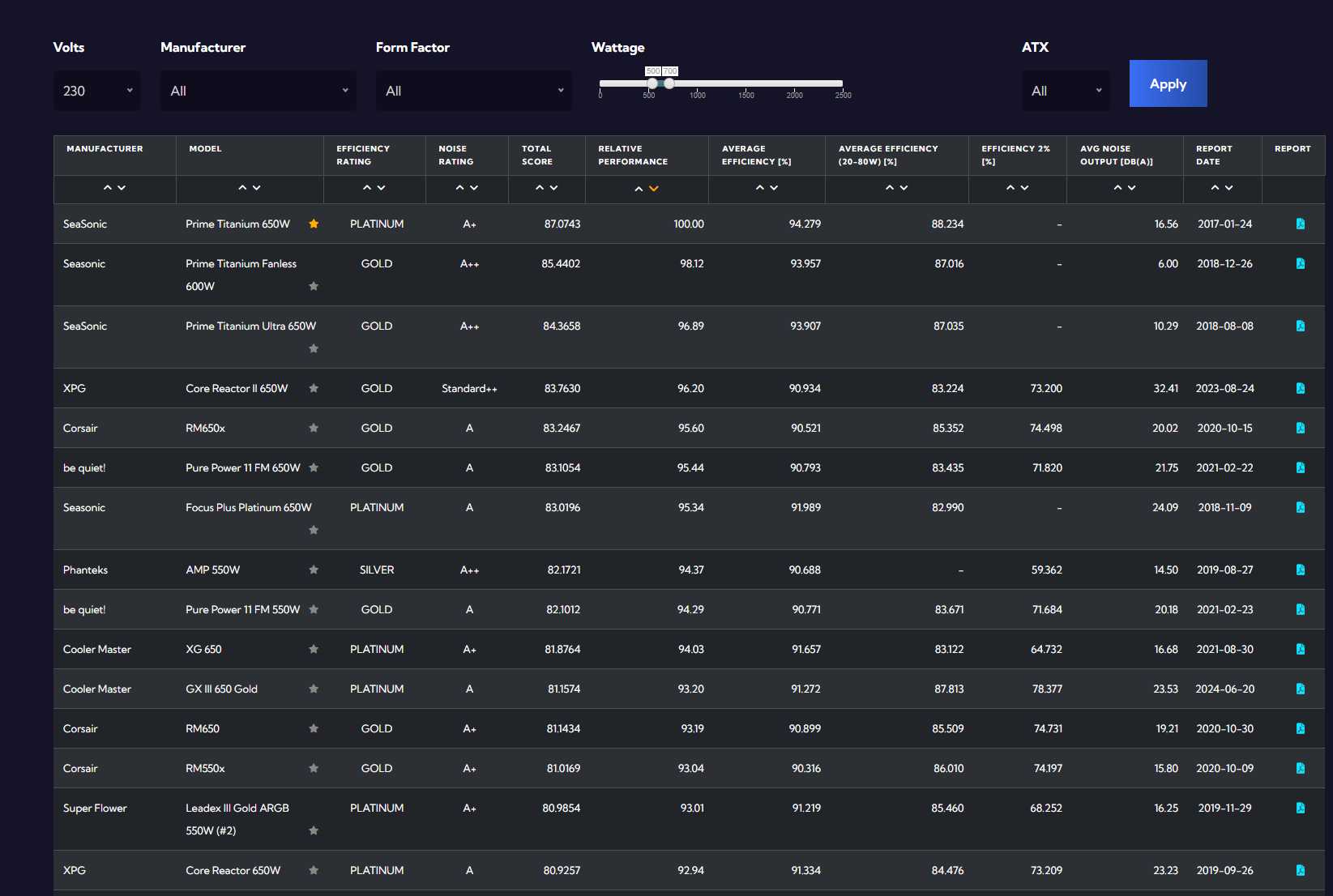Open the GX III 650 Gold report PDF
1333x896 pixels.
coord(1300,689)
